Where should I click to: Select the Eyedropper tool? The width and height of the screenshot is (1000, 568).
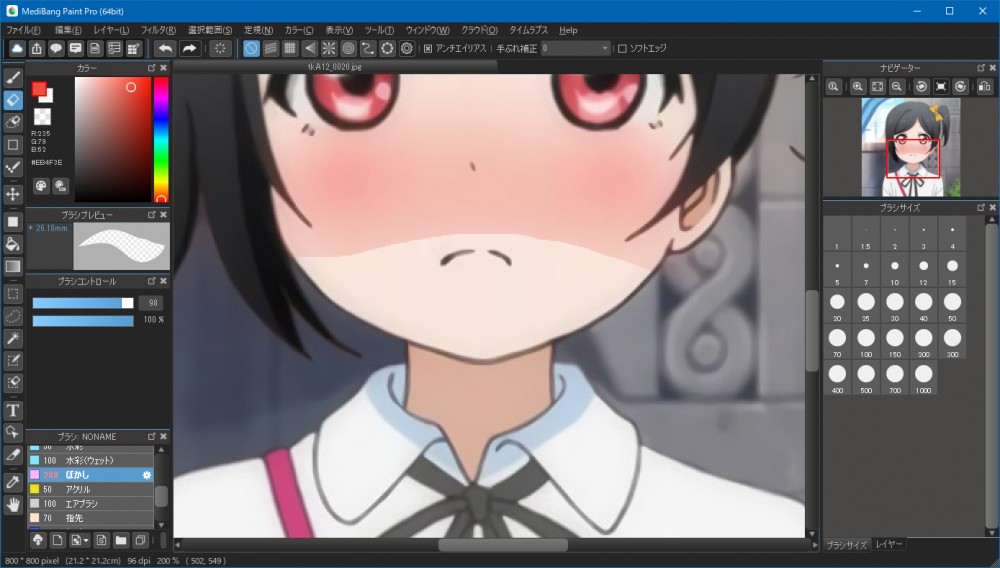(x=13, y=483)
